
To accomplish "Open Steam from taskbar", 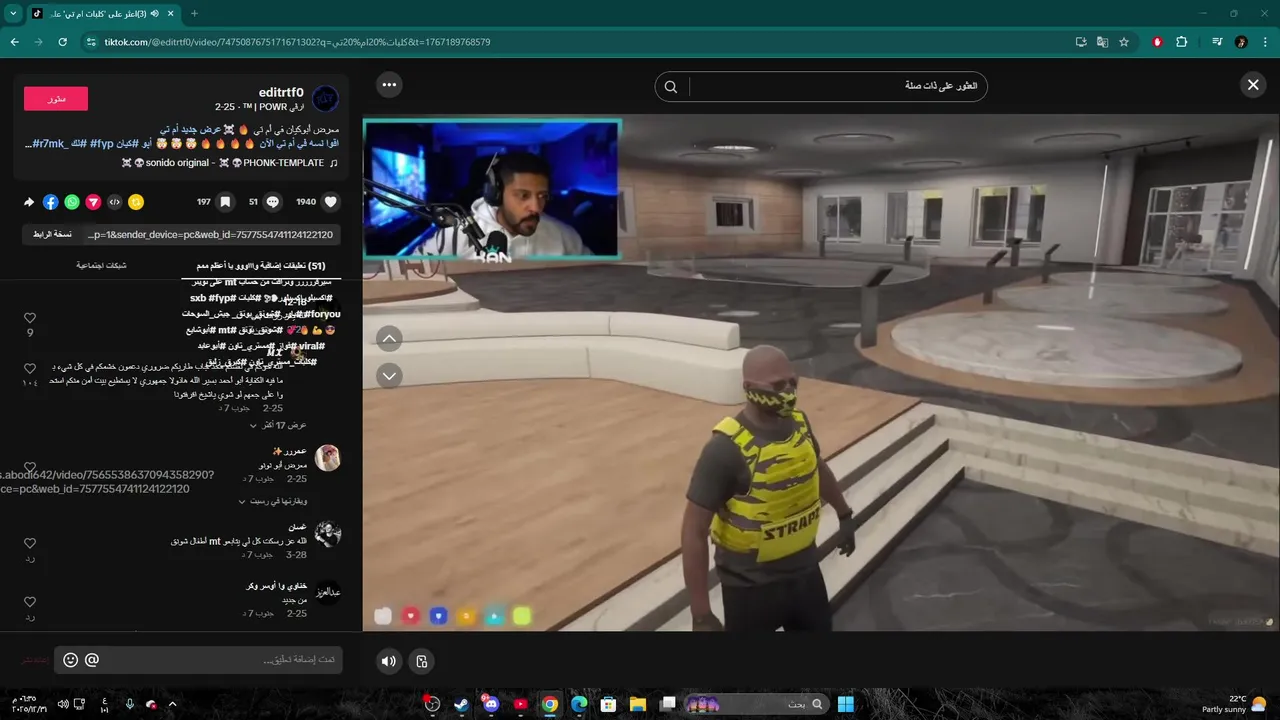I will point(461,704).
